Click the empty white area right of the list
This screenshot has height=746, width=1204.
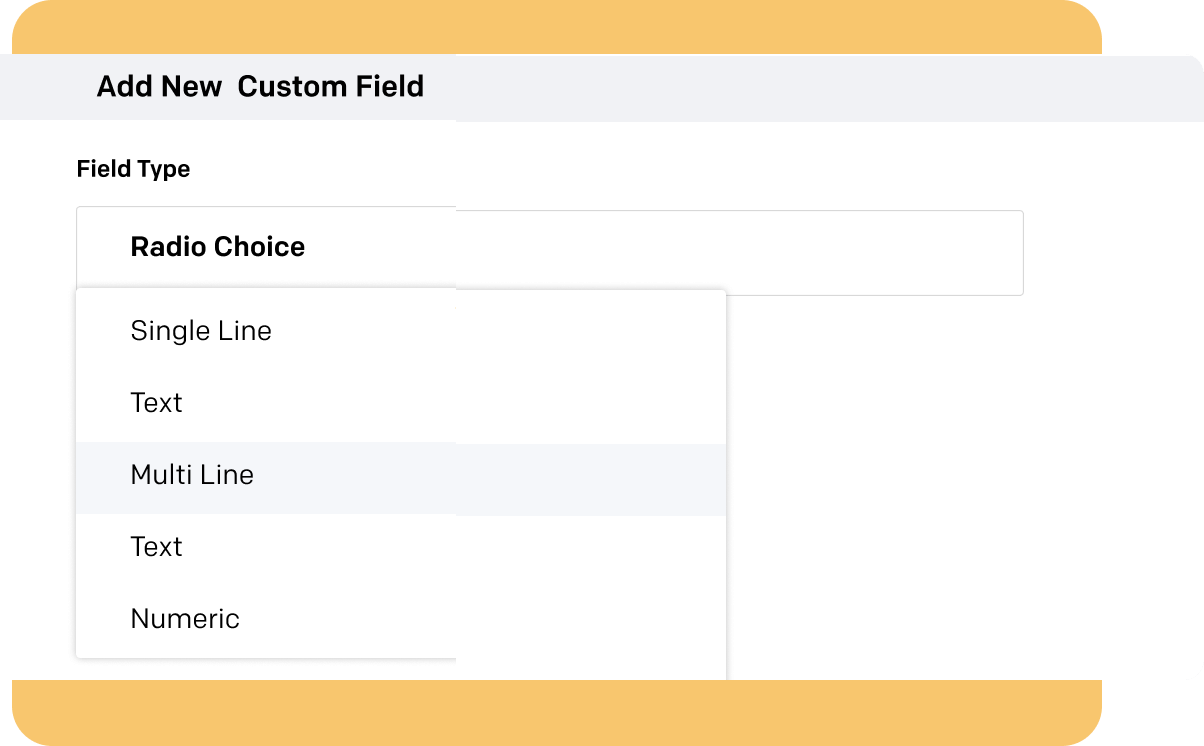click(900, 480)
